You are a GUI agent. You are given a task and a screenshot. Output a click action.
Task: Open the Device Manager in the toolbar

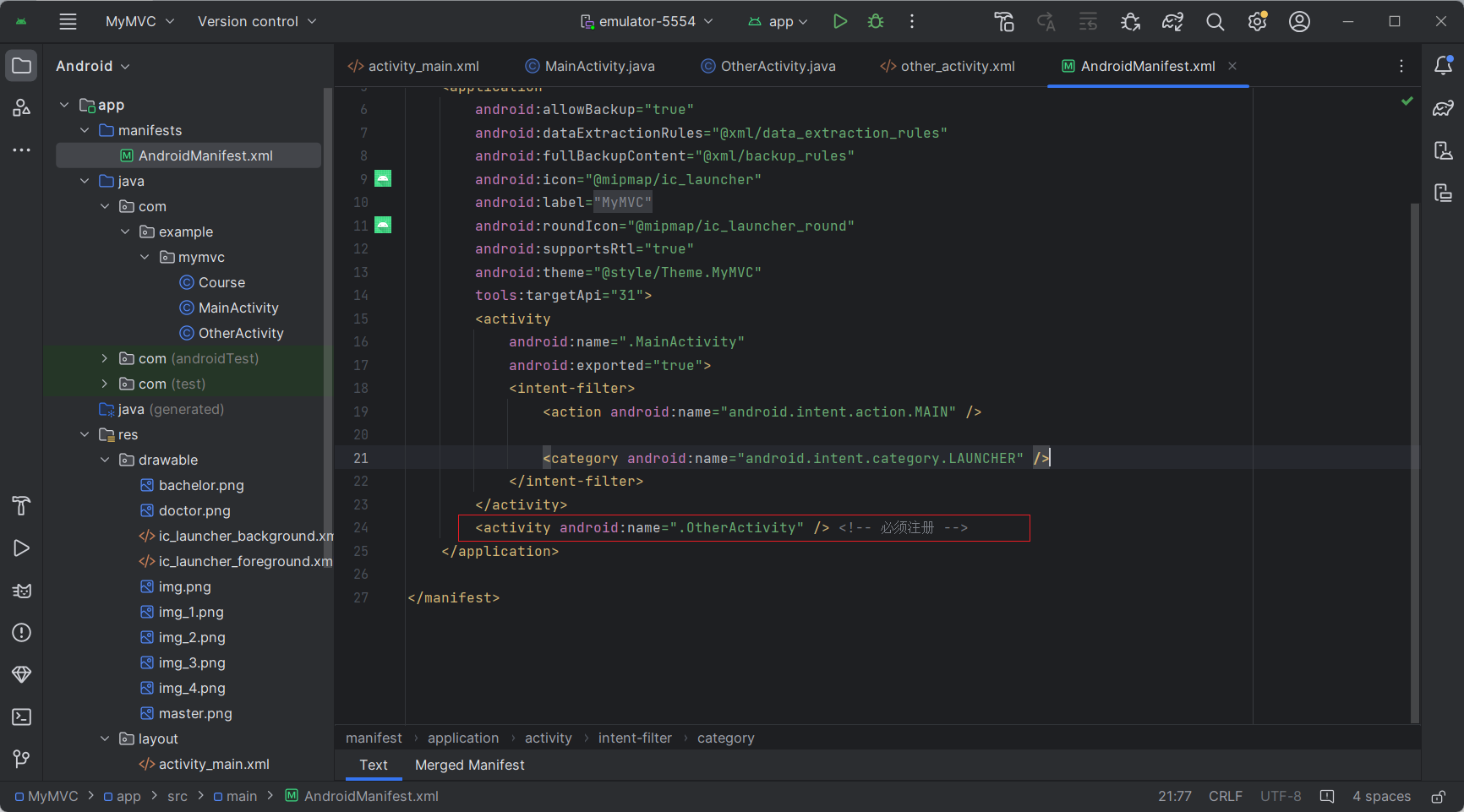point(1004,22)
